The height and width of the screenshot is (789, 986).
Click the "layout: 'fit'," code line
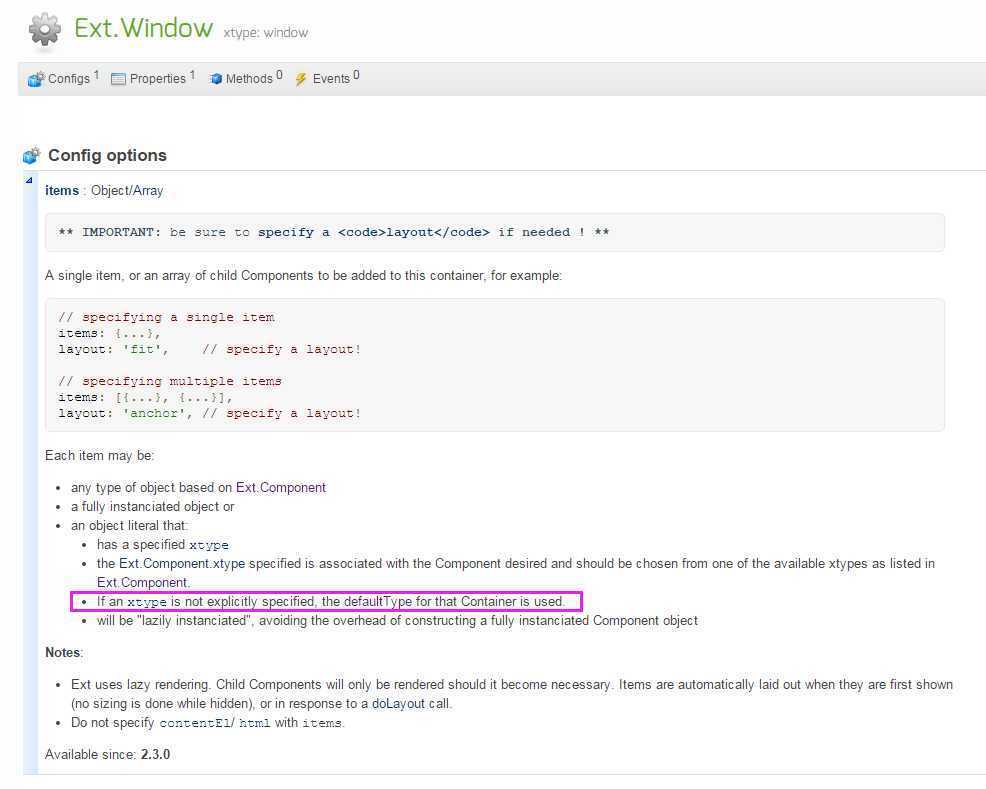pos(113,350)
